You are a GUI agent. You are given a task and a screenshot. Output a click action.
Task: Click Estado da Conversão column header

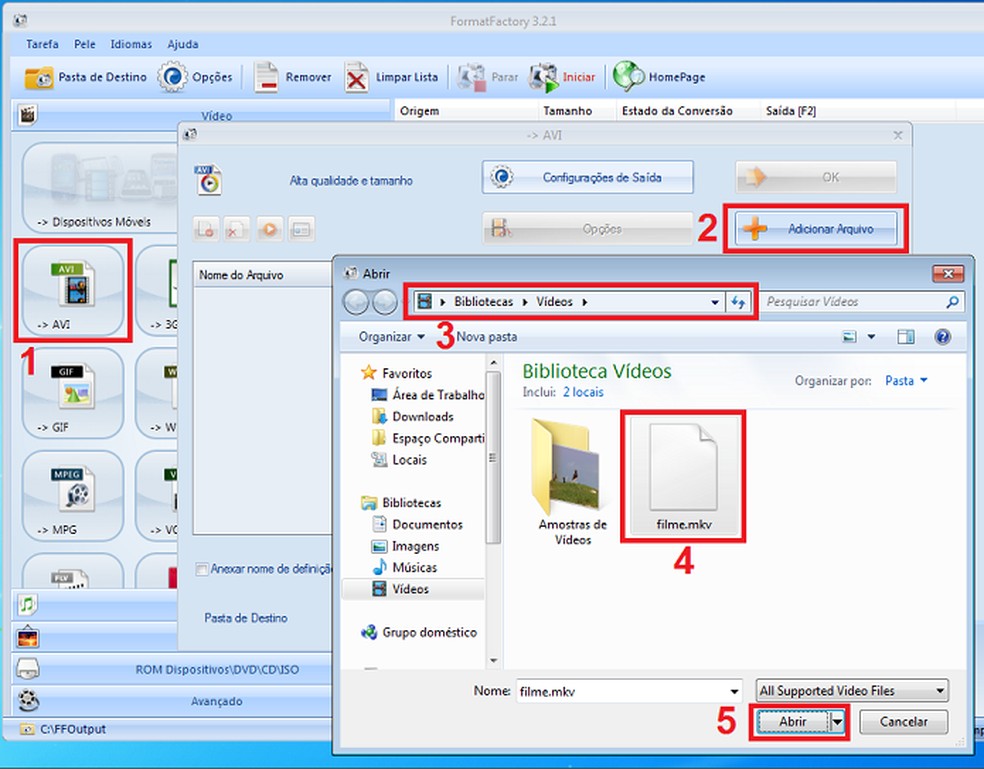(x=688, y=111)
